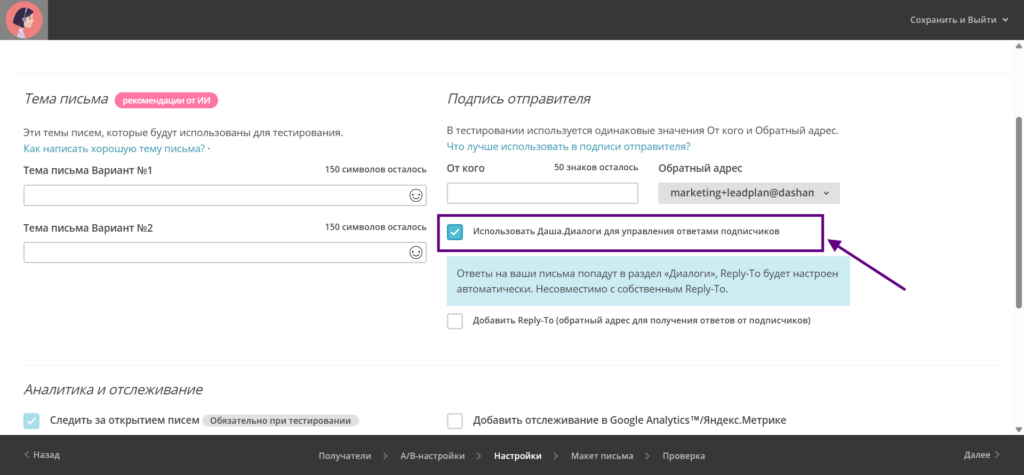
Task: Click the scrollbar down arrow
Action: click(x=1018, y=429)
